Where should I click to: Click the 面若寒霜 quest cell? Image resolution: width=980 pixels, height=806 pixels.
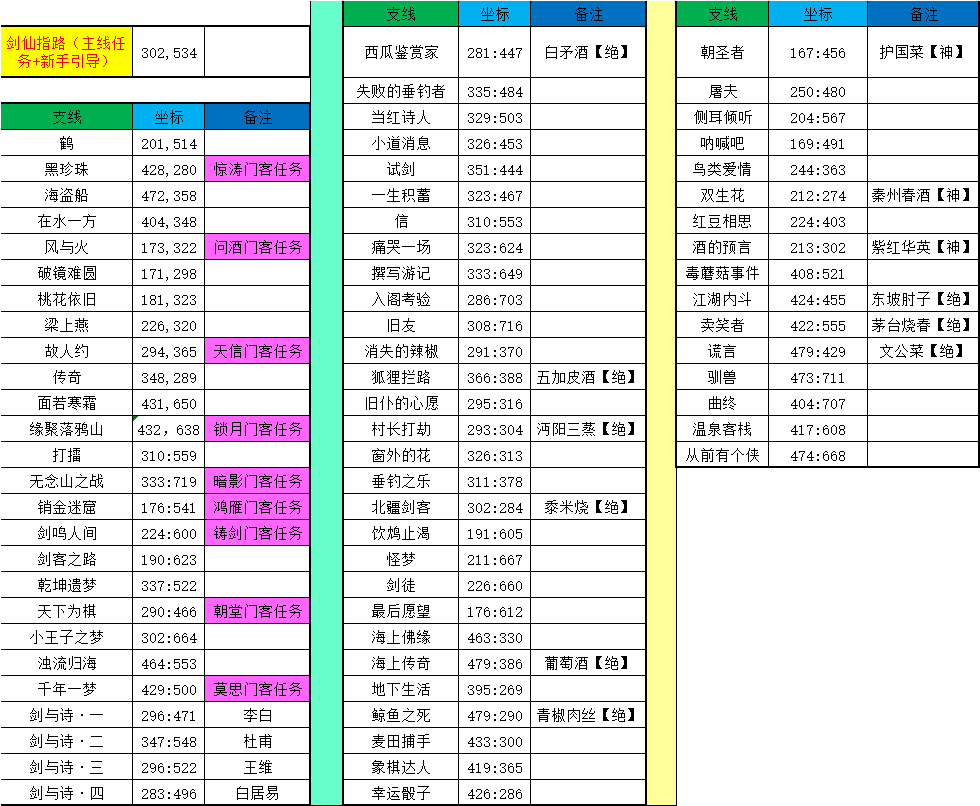66,404
